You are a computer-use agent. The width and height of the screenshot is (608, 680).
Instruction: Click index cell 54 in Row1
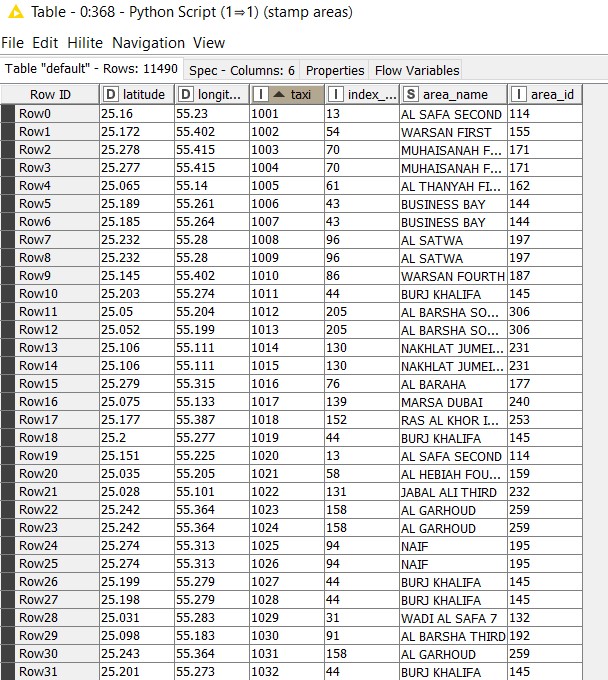(362, 131)
